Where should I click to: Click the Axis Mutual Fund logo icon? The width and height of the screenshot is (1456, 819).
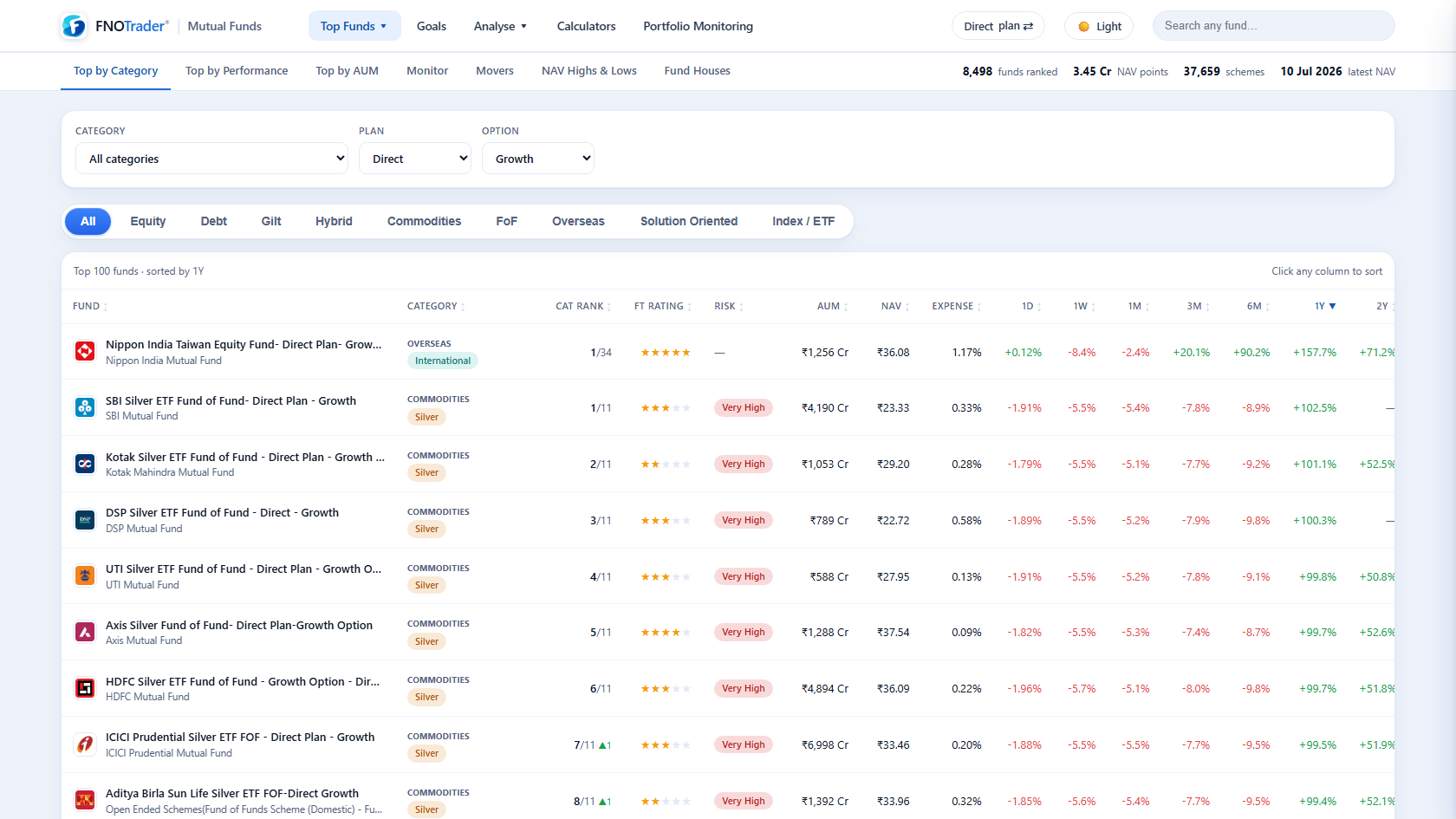(x=85, y=632)
